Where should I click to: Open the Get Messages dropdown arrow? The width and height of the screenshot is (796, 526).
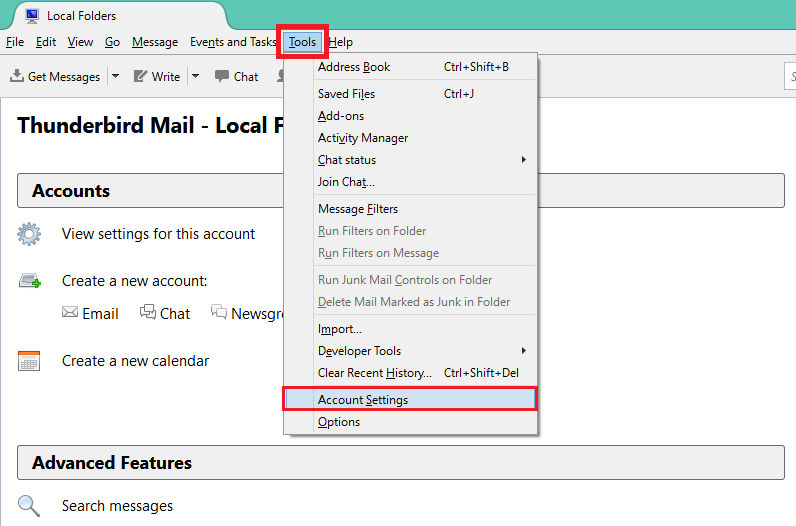(x=116, y=76)
